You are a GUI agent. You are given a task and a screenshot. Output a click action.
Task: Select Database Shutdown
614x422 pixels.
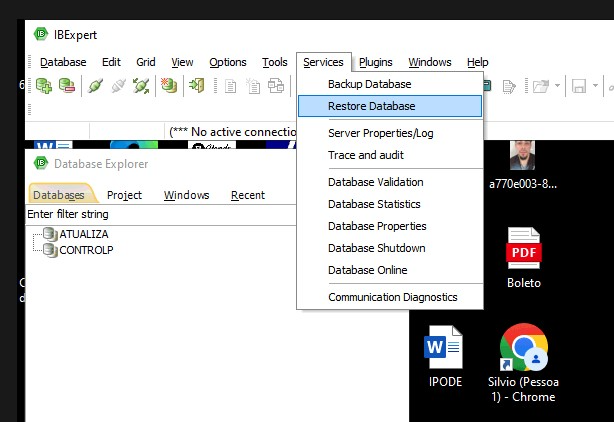390,248
